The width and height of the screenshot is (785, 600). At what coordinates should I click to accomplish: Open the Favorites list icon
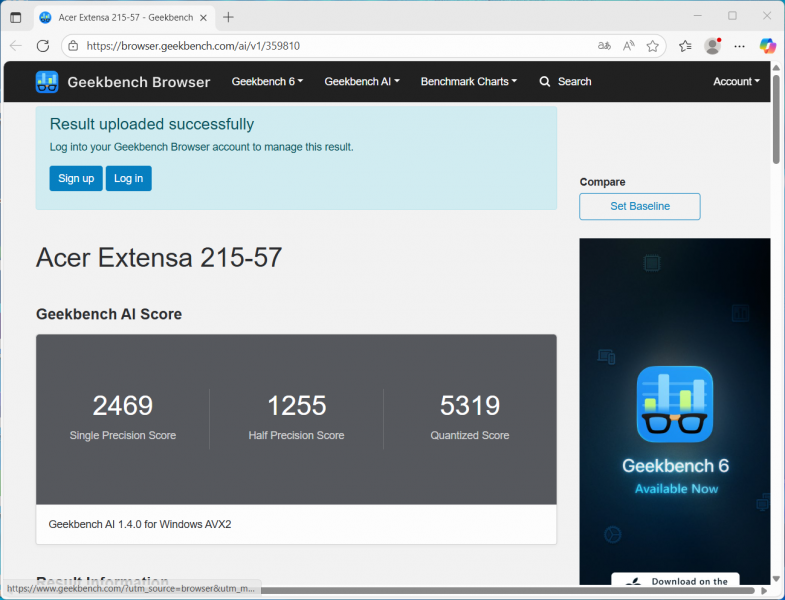[685, 46]
